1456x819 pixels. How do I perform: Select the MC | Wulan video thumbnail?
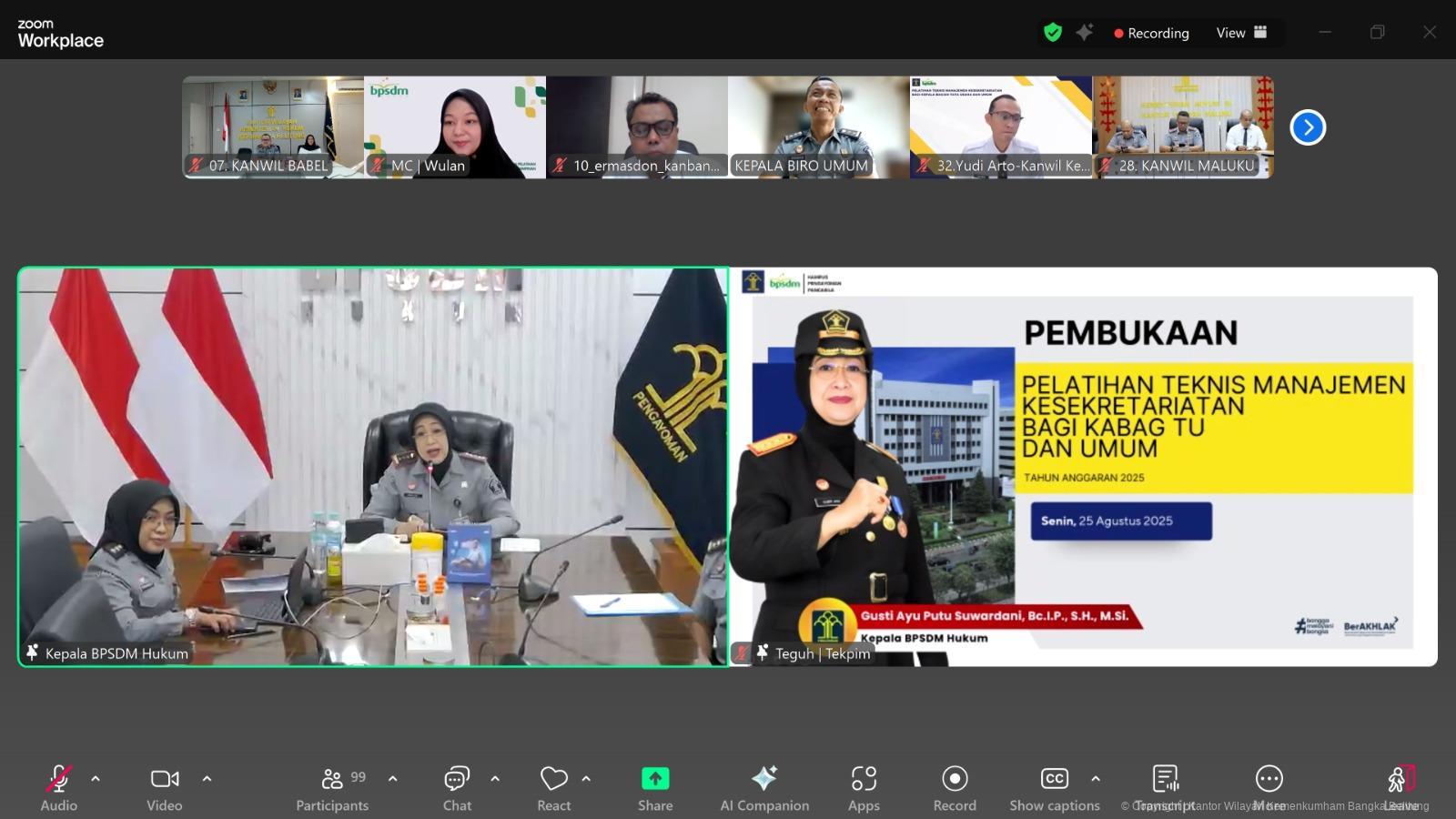455,127
